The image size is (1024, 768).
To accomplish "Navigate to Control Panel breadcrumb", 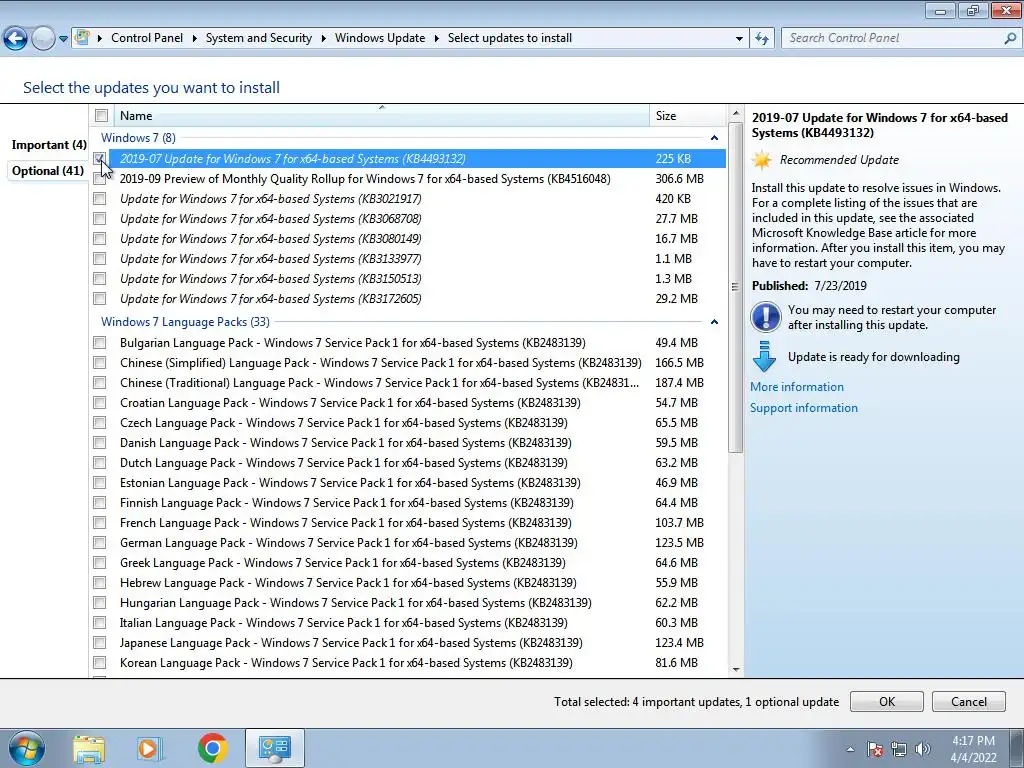I will click(147, 38).
